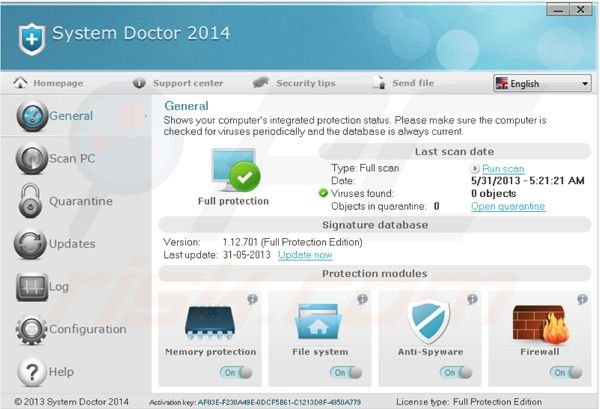Click the Last scan date header

pyautogui.click(x=455, y=152)
